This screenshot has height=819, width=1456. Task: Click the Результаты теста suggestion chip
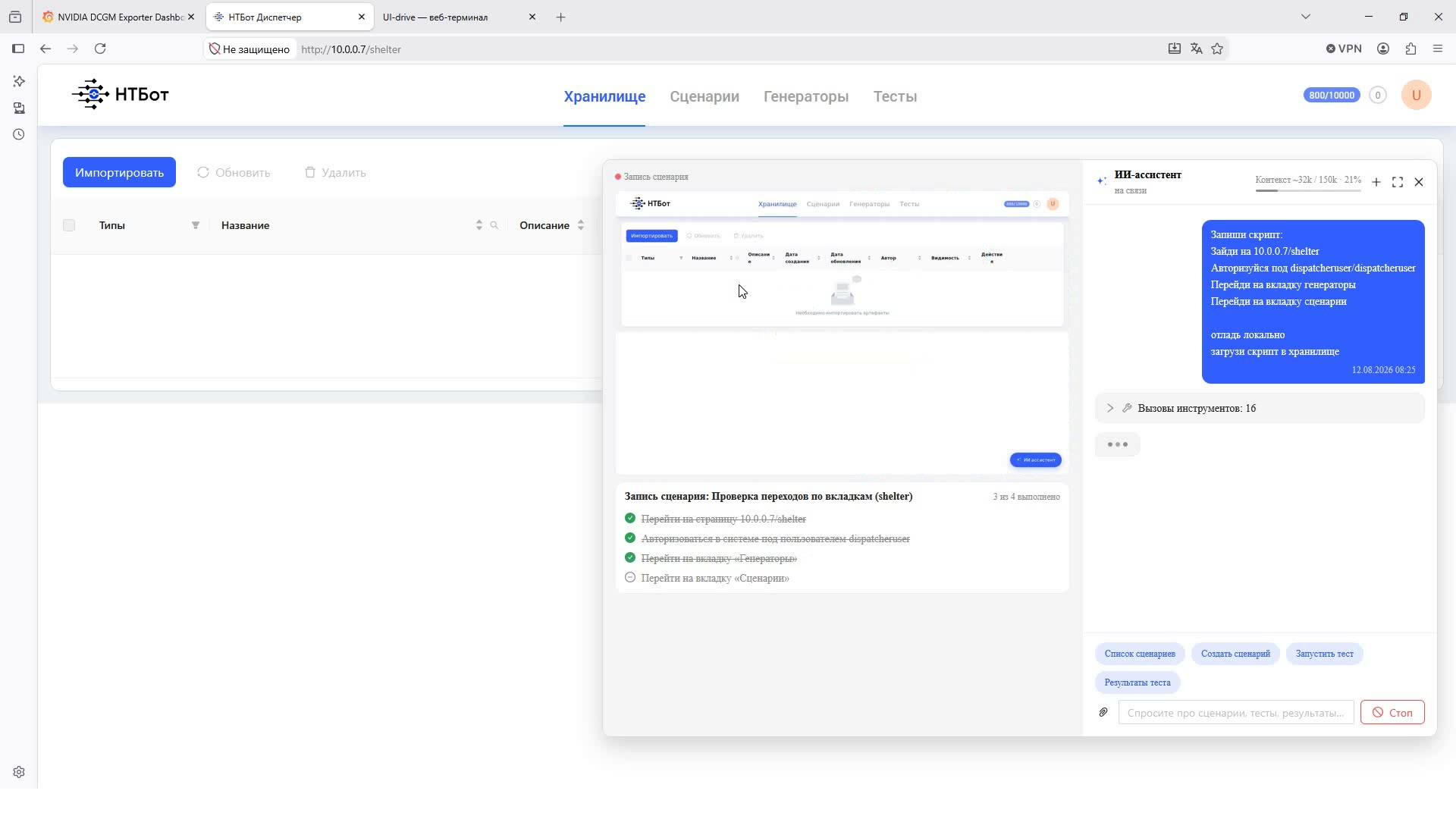(x=1137, y=682)
